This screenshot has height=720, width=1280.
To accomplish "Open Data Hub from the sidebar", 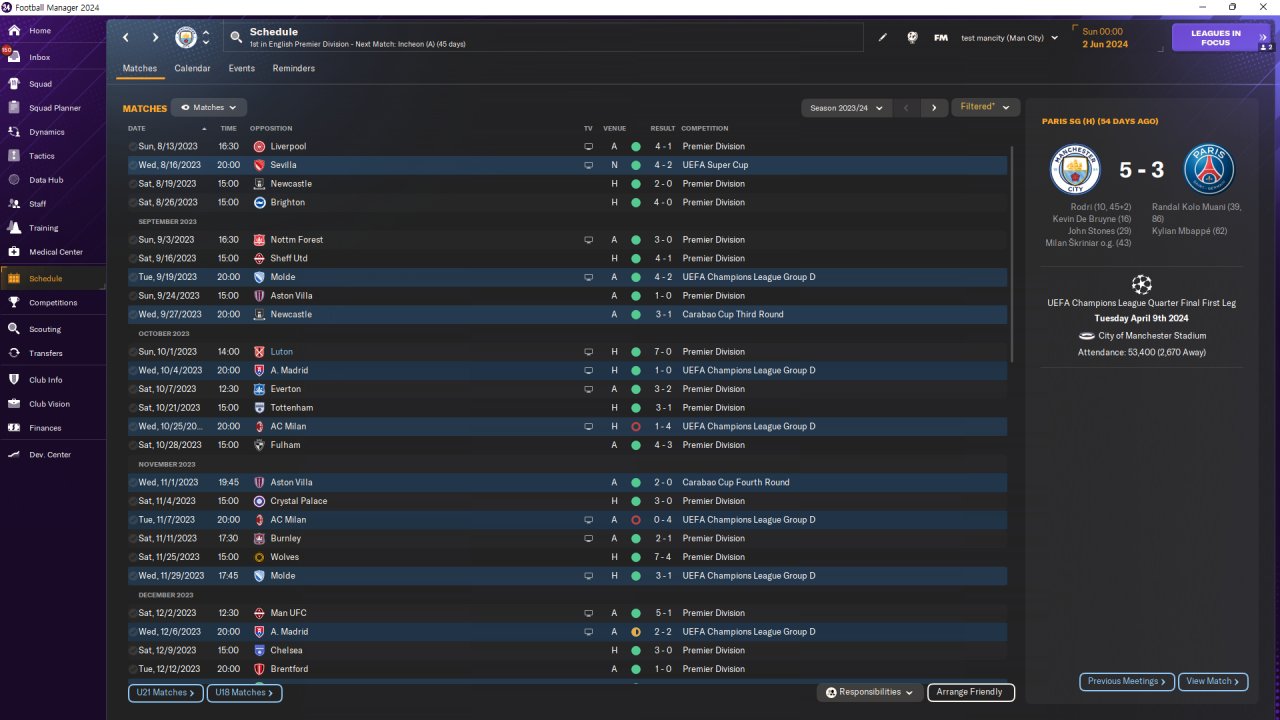I will pos(46,180).
